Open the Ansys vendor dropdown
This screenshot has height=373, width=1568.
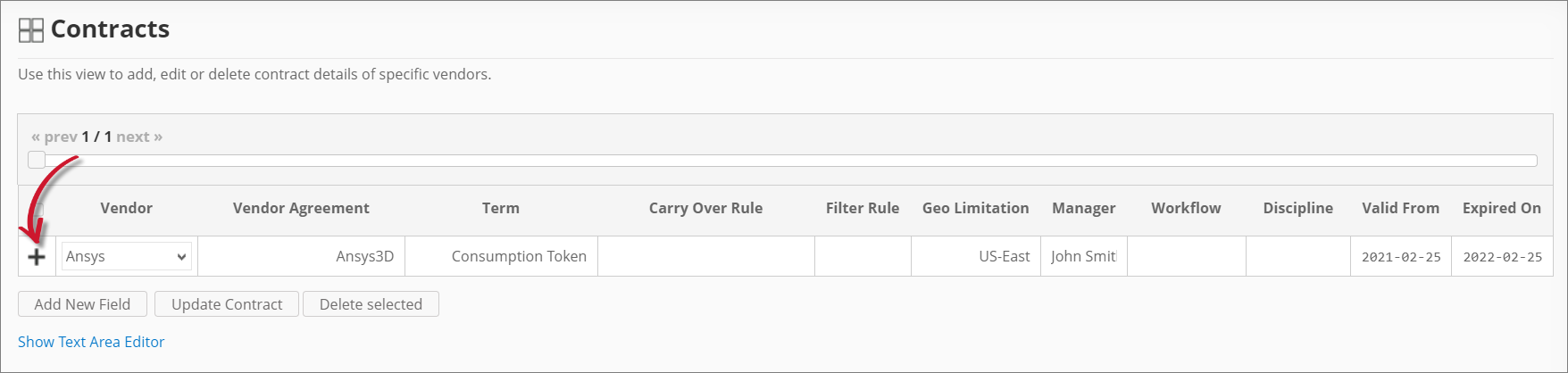[126, 256]
